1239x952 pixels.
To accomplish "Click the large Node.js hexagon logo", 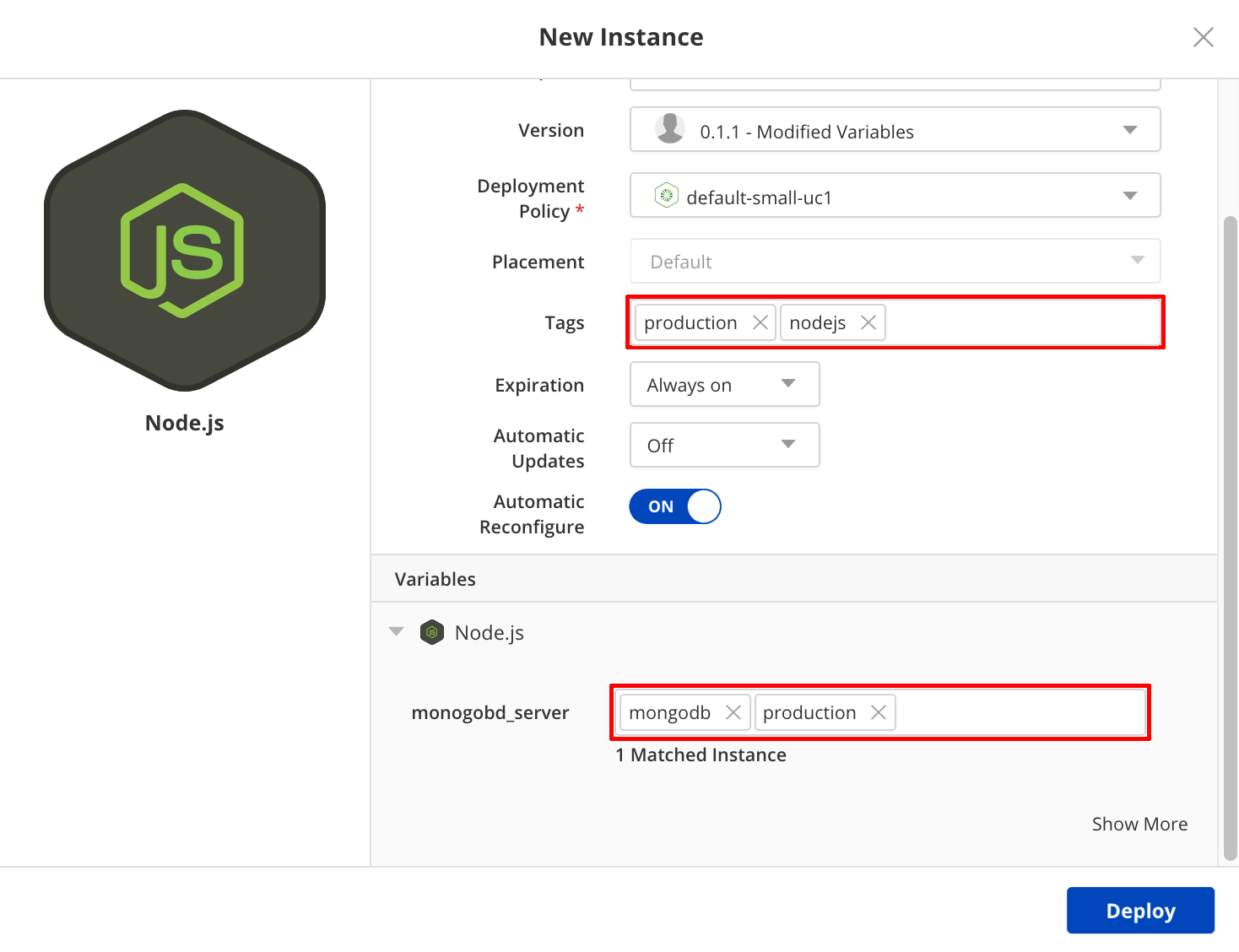I will 185,251.
